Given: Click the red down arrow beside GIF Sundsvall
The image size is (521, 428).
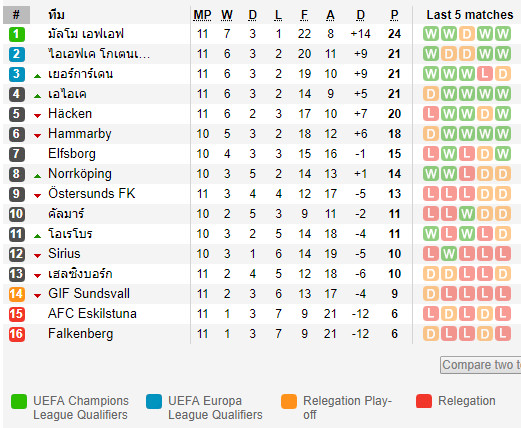Looking at the screenshot, I should click(x=37, y=296).
